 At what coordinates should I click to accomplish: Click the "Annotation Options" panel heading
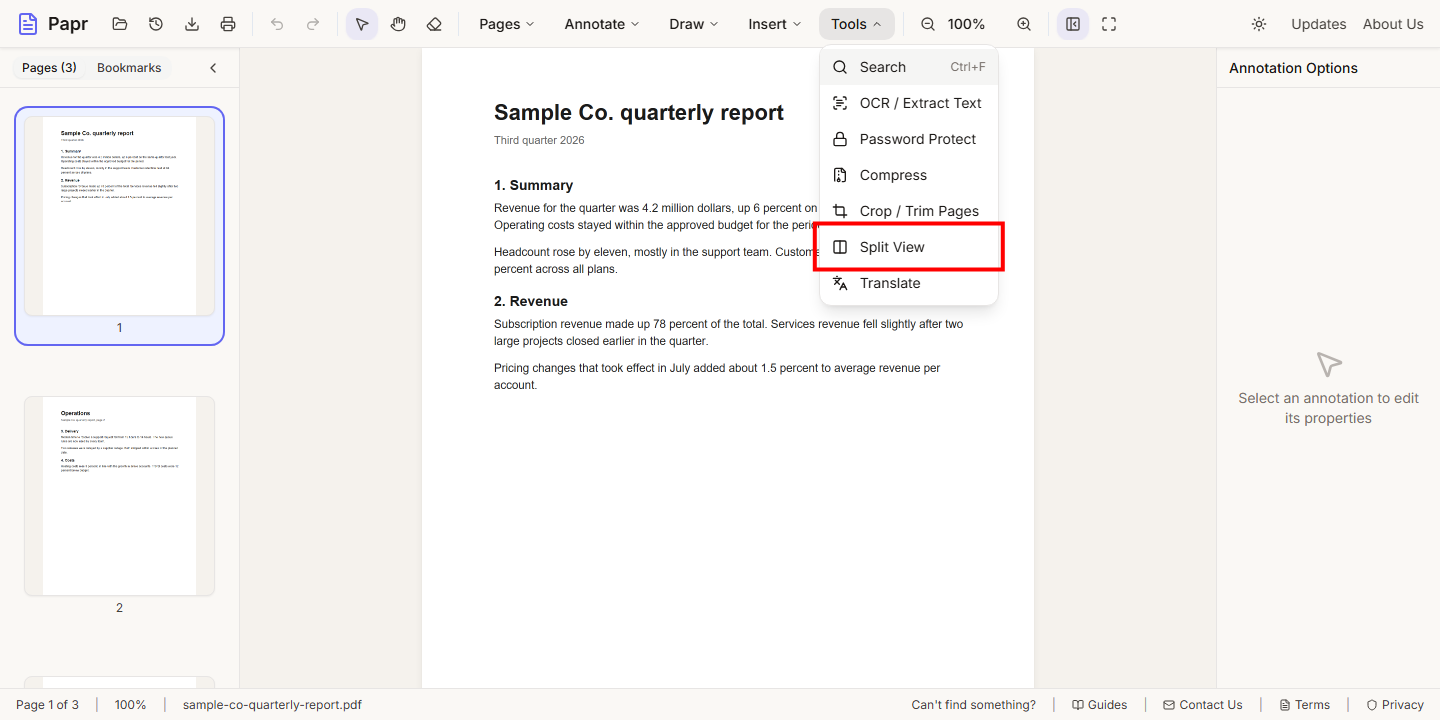1293,68
